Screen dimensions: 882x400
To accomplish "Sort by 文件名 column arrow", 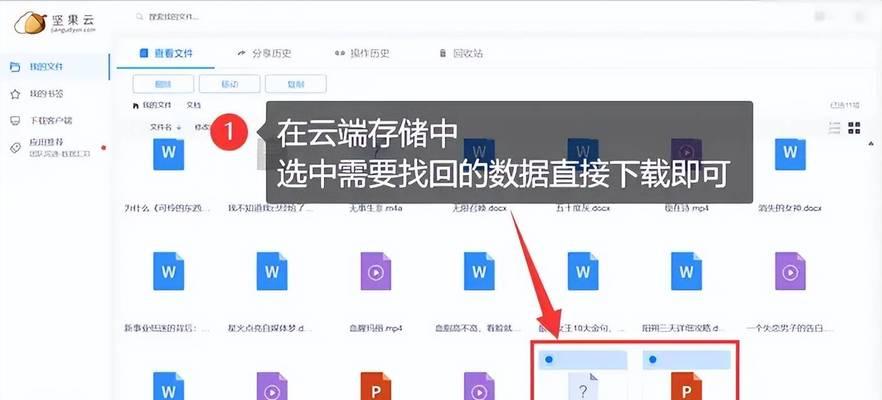I will (179, 128).
